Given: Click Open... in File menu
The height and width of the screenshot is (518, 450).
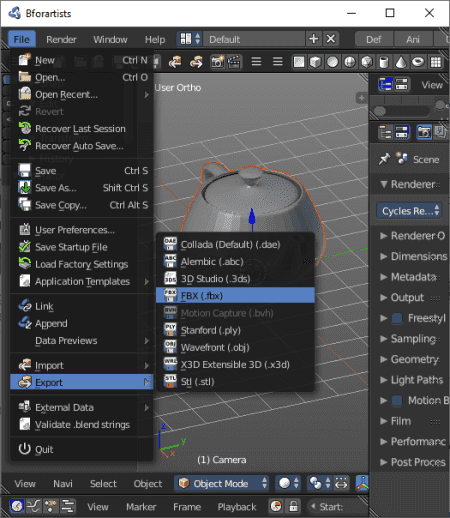Looking at the screenshot, I should 82,77.
